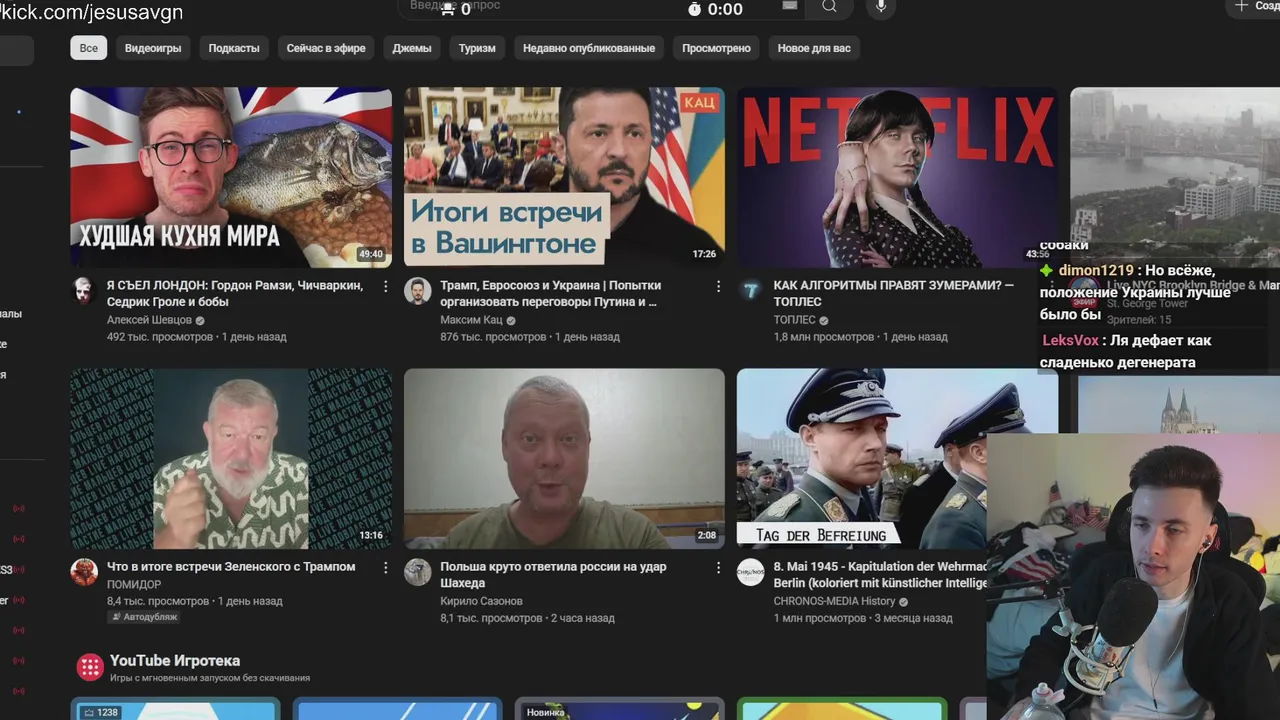Click the Автодубляж badge under ПОМИДОР video
This screenshot has height=720, width=1280.
pyautogui.click(x=144, y=617)
